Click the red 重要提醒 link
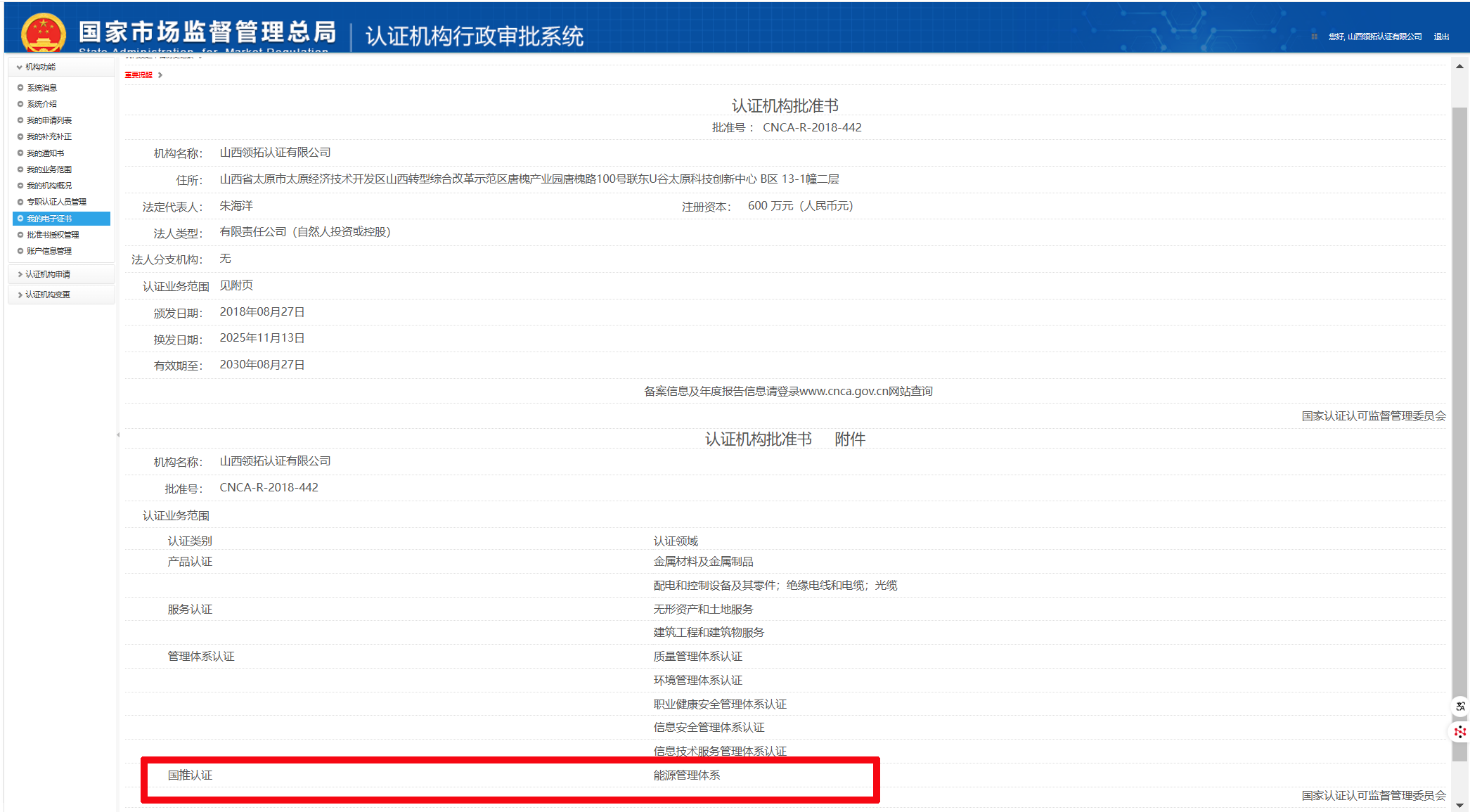1470x812 pixels. (x=138, y=75)
